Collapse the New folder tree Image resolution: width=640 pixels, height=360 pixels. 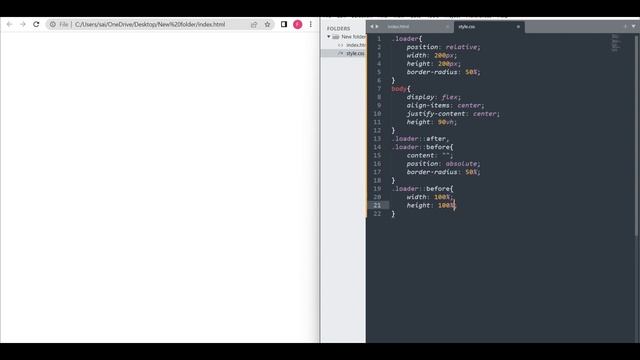click(x=329, y=37)
